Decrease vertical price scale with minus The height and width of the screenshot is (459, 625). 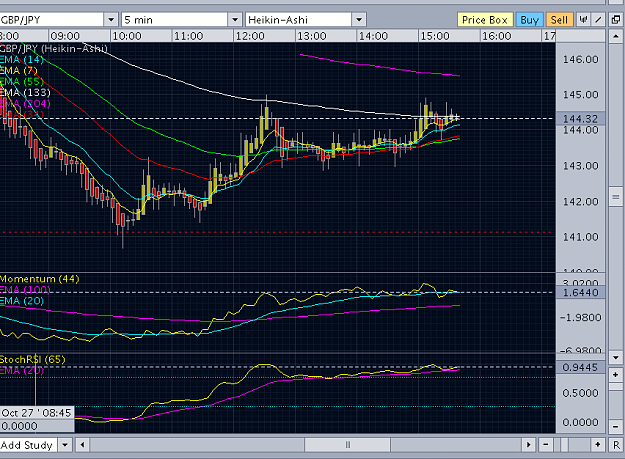(x=616, y=427)
